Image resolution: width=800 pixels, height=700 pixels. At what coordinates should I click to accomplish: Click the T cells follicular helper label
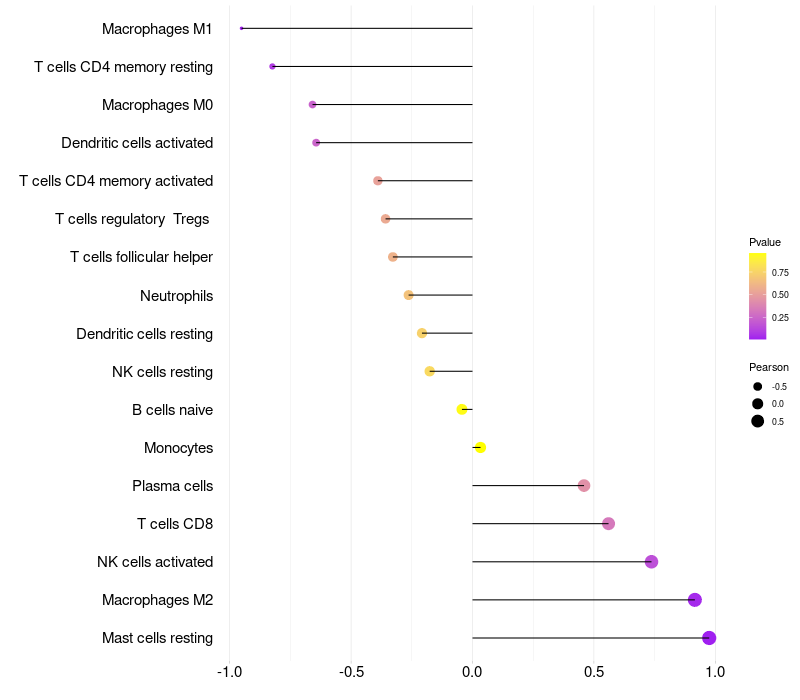(x=141, y=257)
